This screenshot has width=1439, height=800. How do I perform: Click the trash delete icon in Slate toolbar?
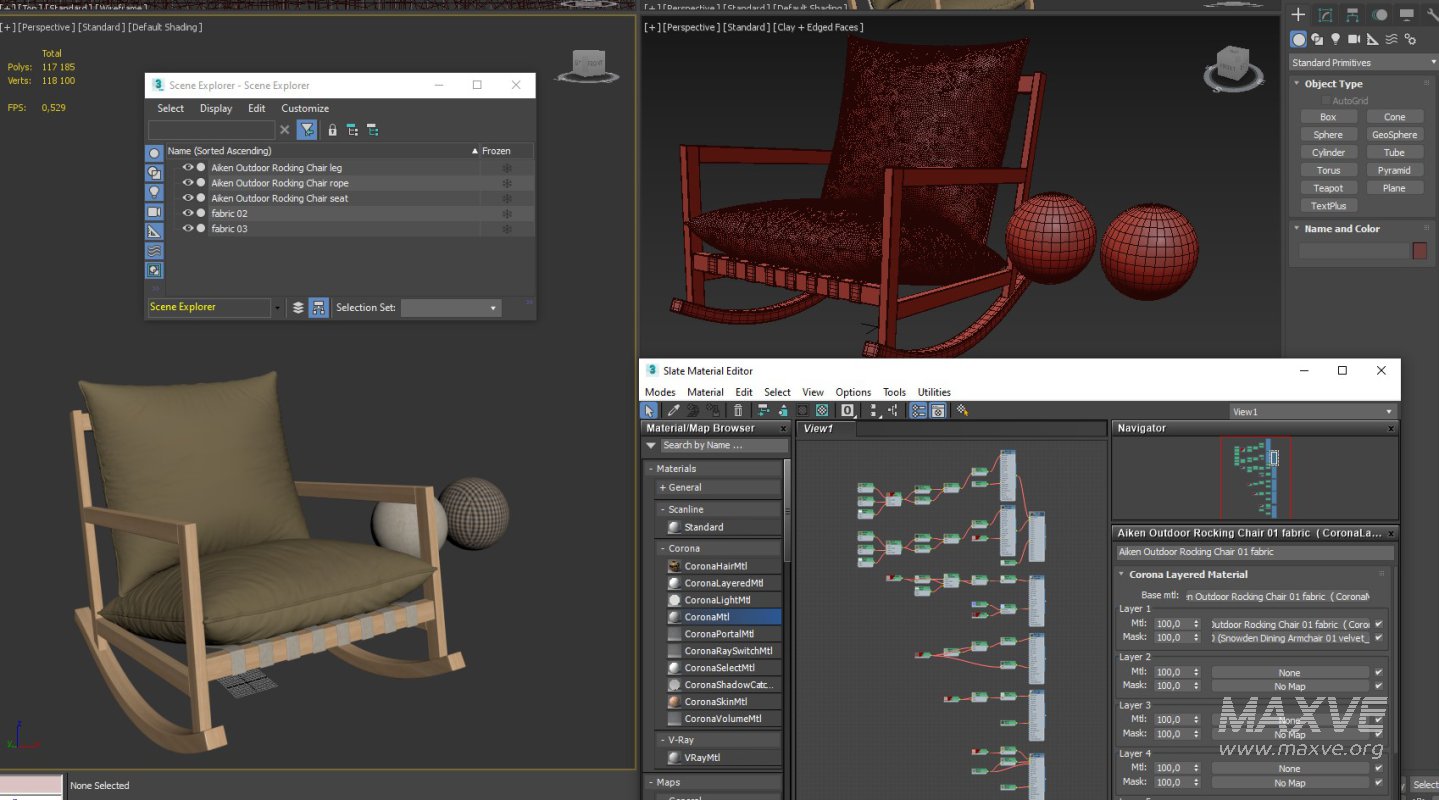point(738,410)
